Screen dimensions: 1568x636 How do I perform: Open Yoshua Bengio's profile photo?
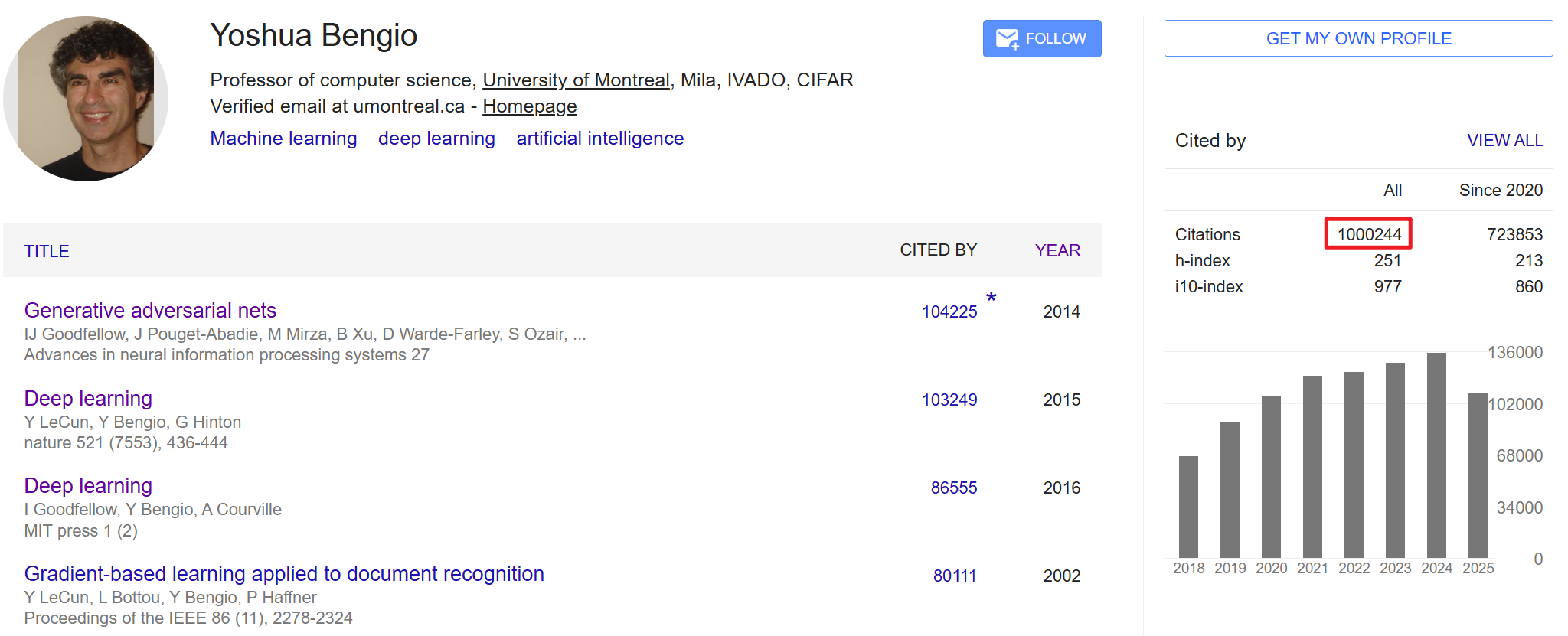pyautogui.click(x=86, y=99)
